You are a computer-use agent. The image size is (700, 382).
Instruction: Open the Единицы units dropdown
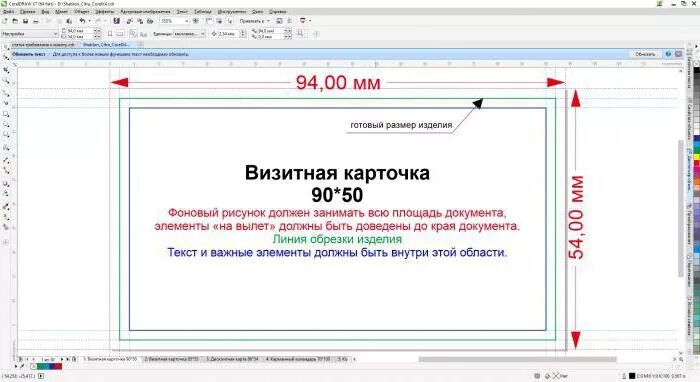click(x=189, y=33)
